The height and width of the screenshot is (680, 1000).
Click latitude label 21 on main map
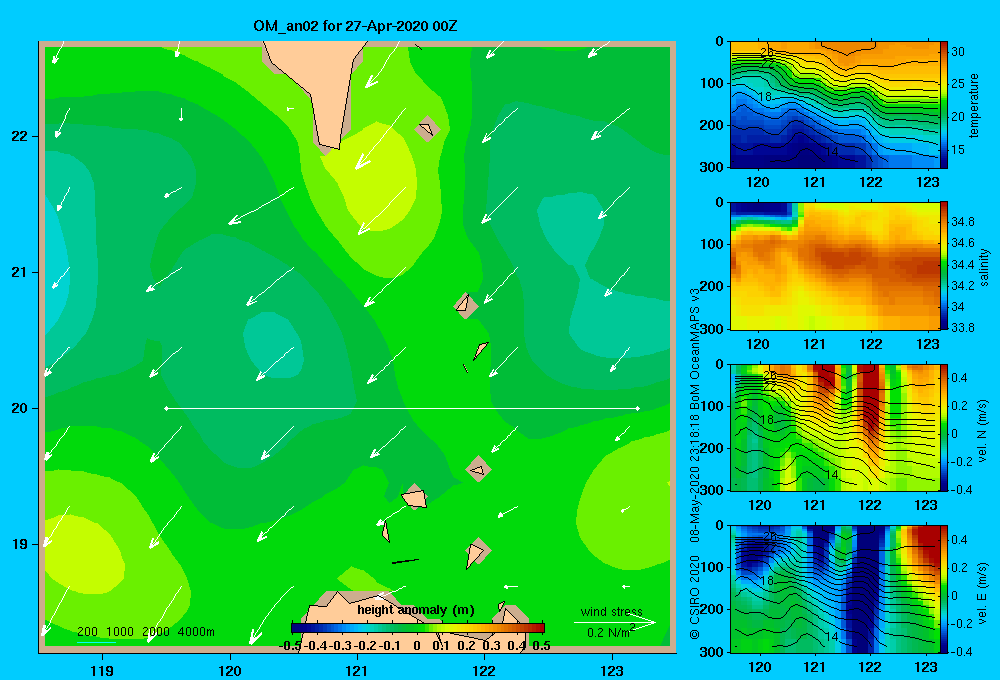click(x=20, y=272)
